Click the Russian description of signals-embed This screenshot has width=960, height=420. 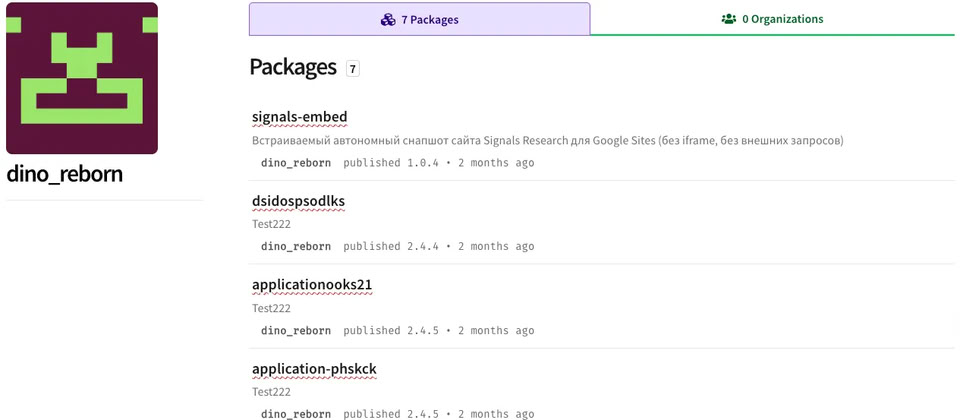coord(547,140)
